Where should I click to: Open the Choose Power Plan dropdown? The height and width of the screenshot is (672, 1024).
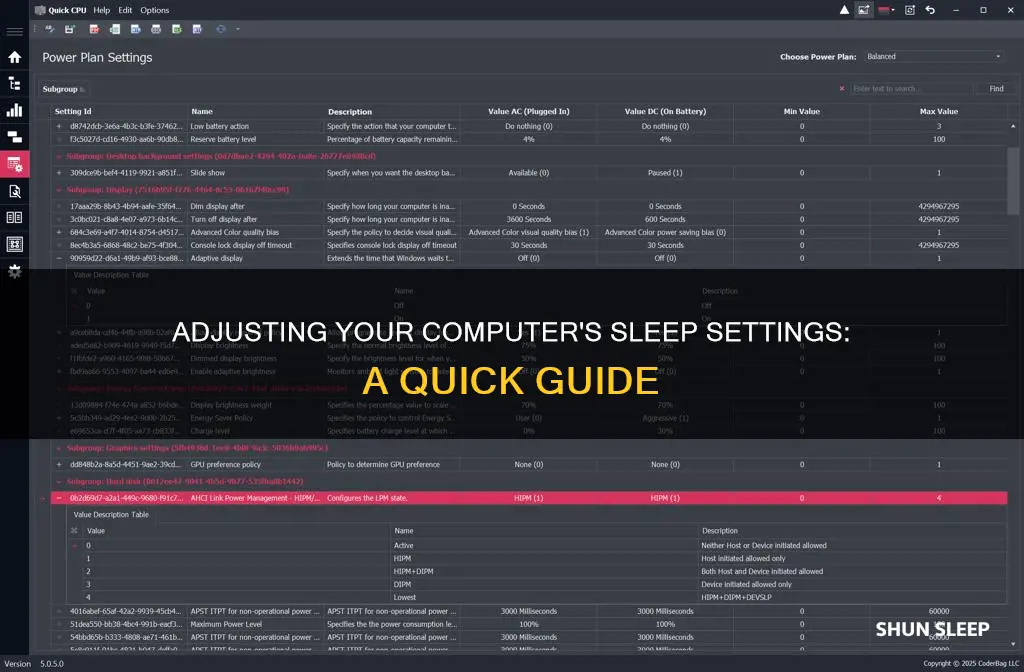coord(933,57)
